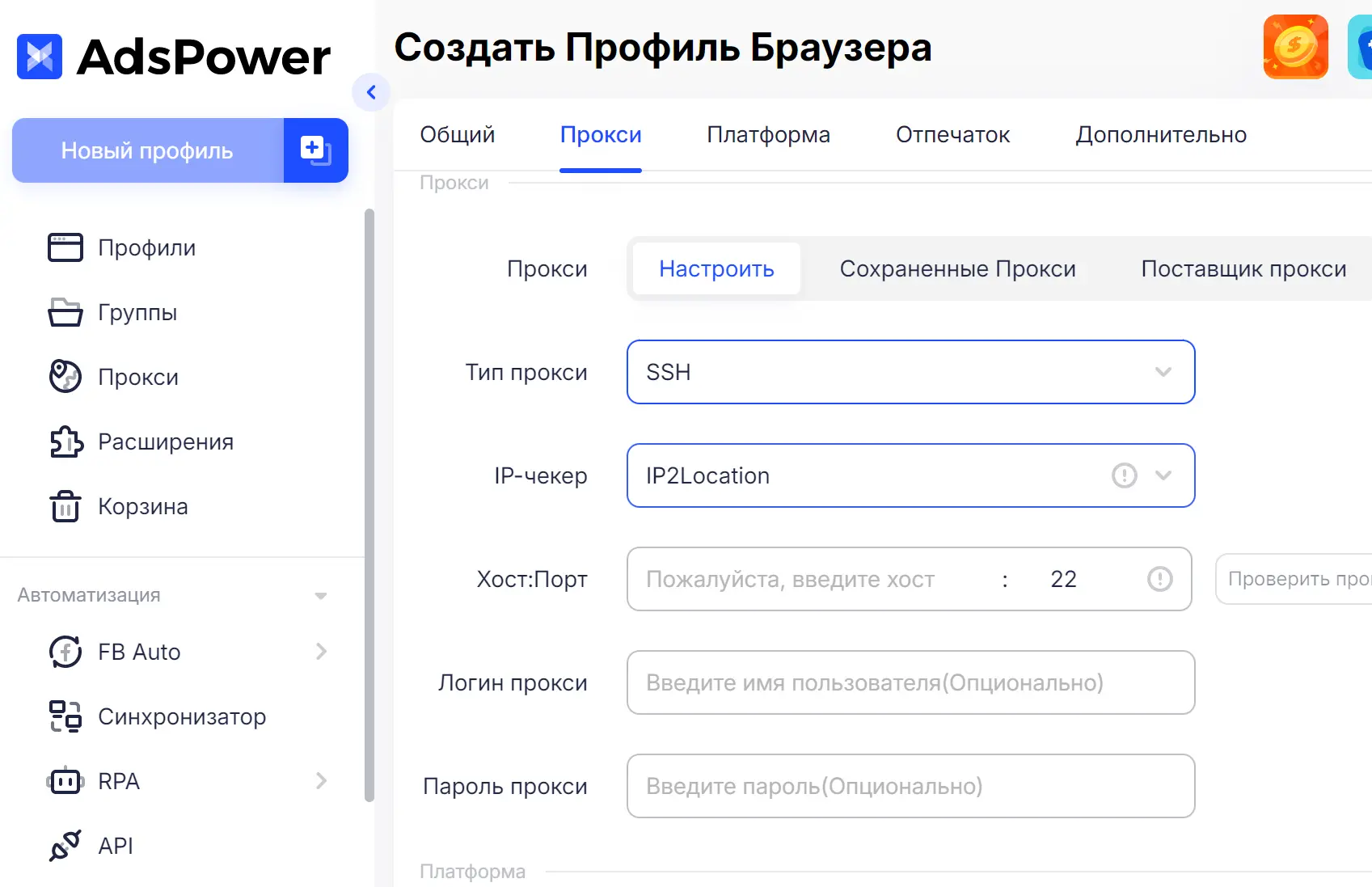Switch to 'Сохраненные Прокси' option
This screenshot has width=1372, height=887.
tap(957, 268)
